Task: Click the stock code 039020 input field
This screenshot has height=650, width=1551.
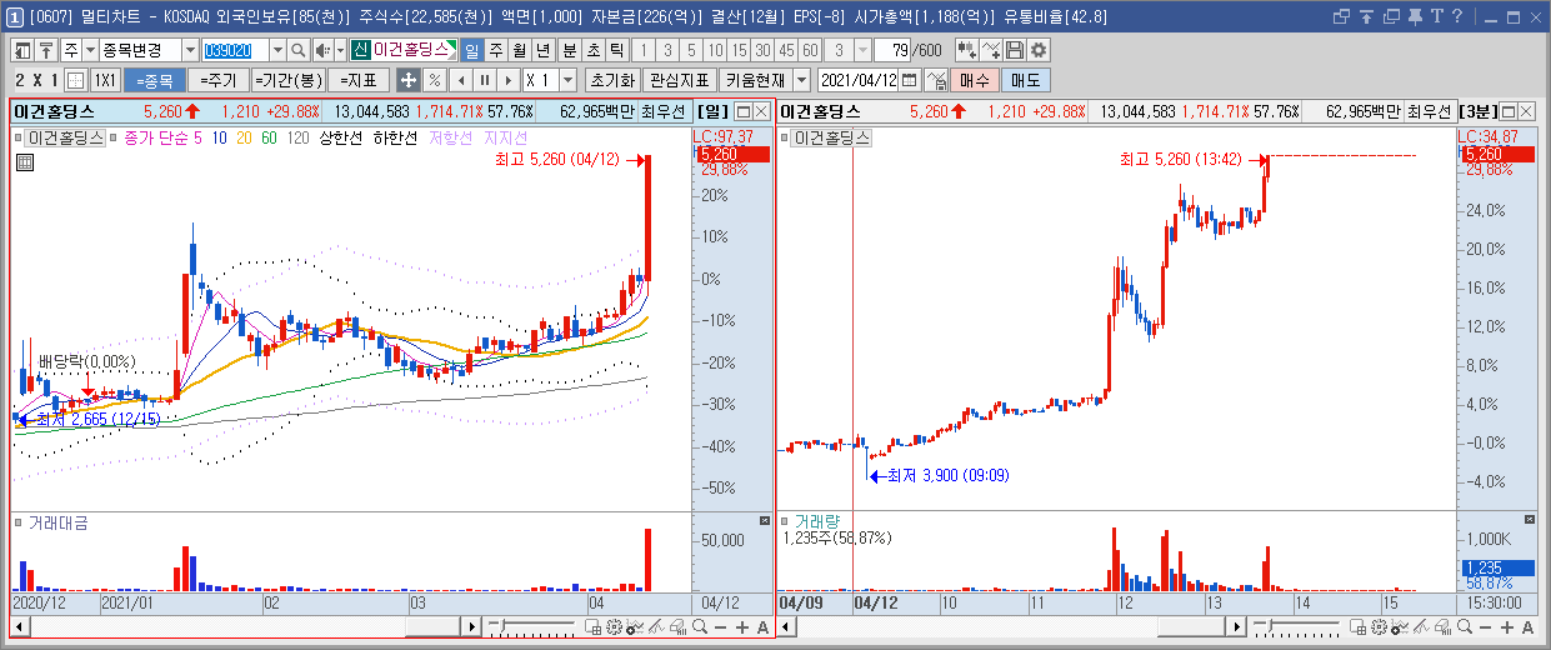Action: coord(235,50)
